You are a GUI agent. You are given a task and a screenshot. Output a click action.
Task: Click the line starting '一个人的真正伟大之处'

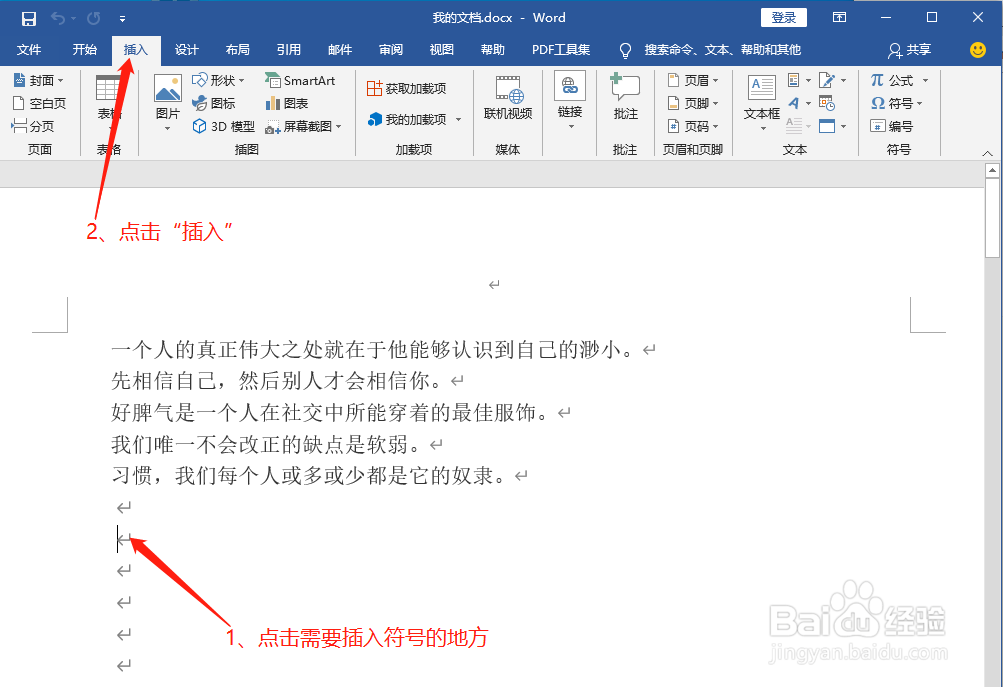pyautogui.click(x=373, y=350)
